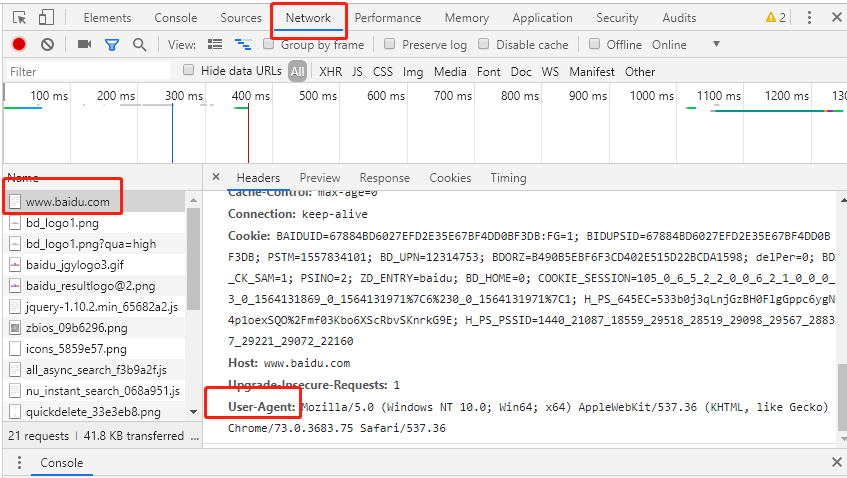Select zbios_09b6296.png request
847x478 pixels.
click(95, 328)
